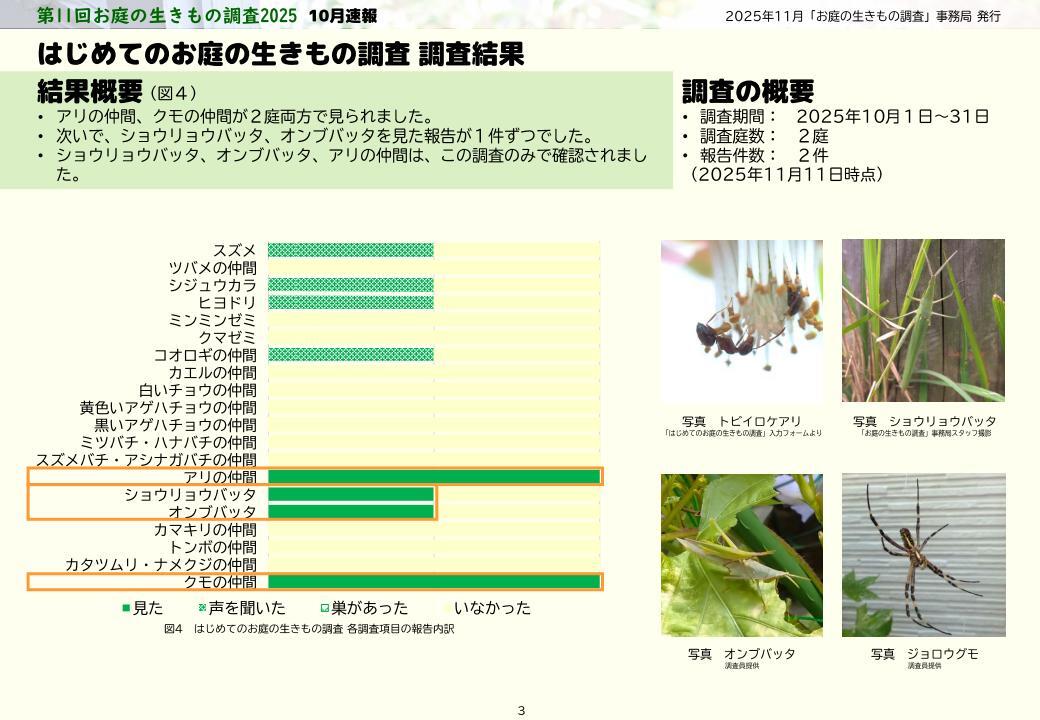Click the いなかった legend label
The width and height of the screenshot is (1040, 720).
[492, 608]
